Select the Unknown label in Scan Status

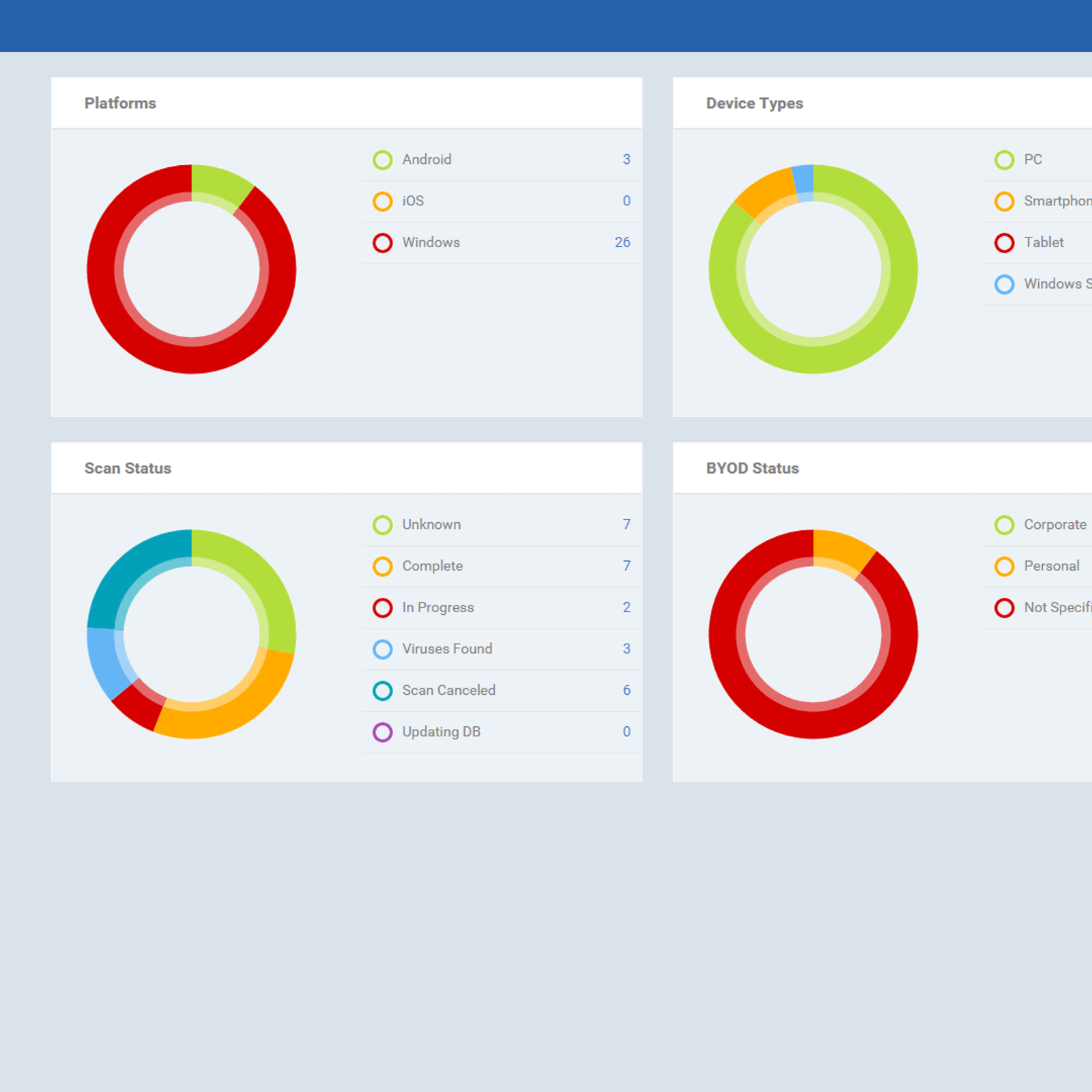pyautogui.click(x=431, y=524)
